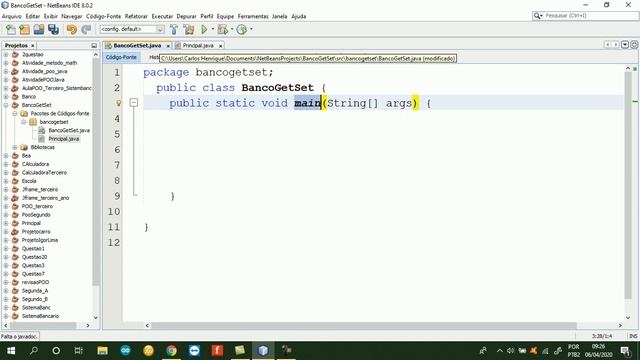Click the Redo toolbar icon
The width and height of the screenshot is (640, 360).
(x=86, y=29)
